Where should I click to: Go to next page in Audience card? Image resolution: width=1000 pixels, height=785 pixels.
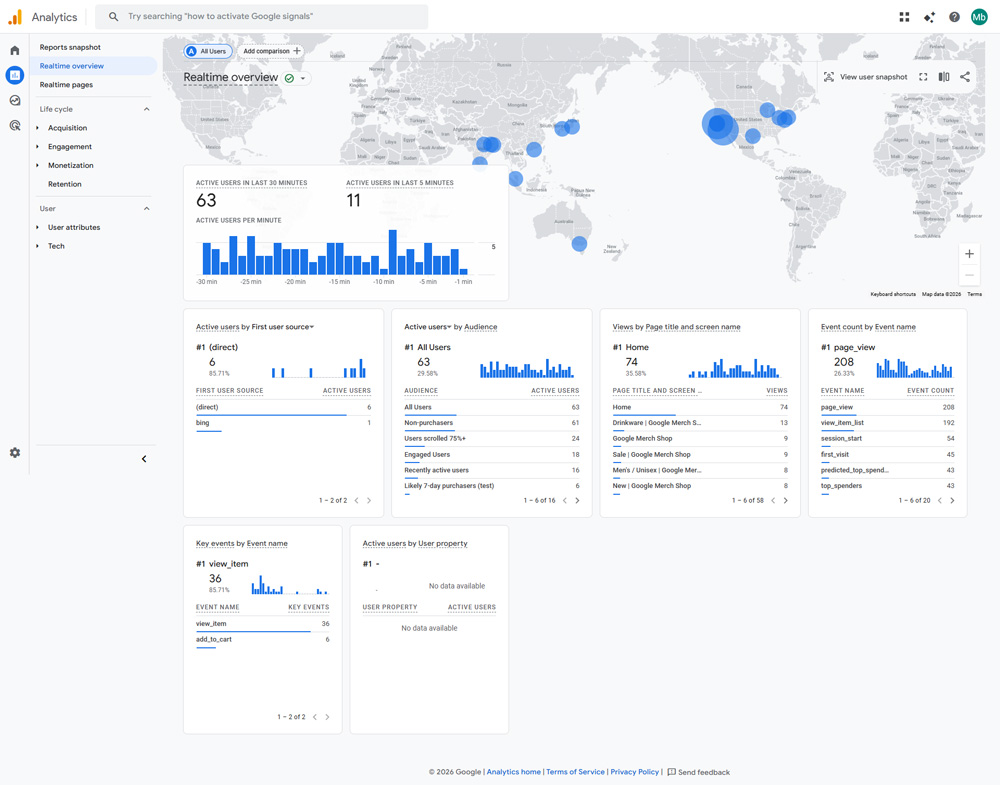[x=577, y=501]
